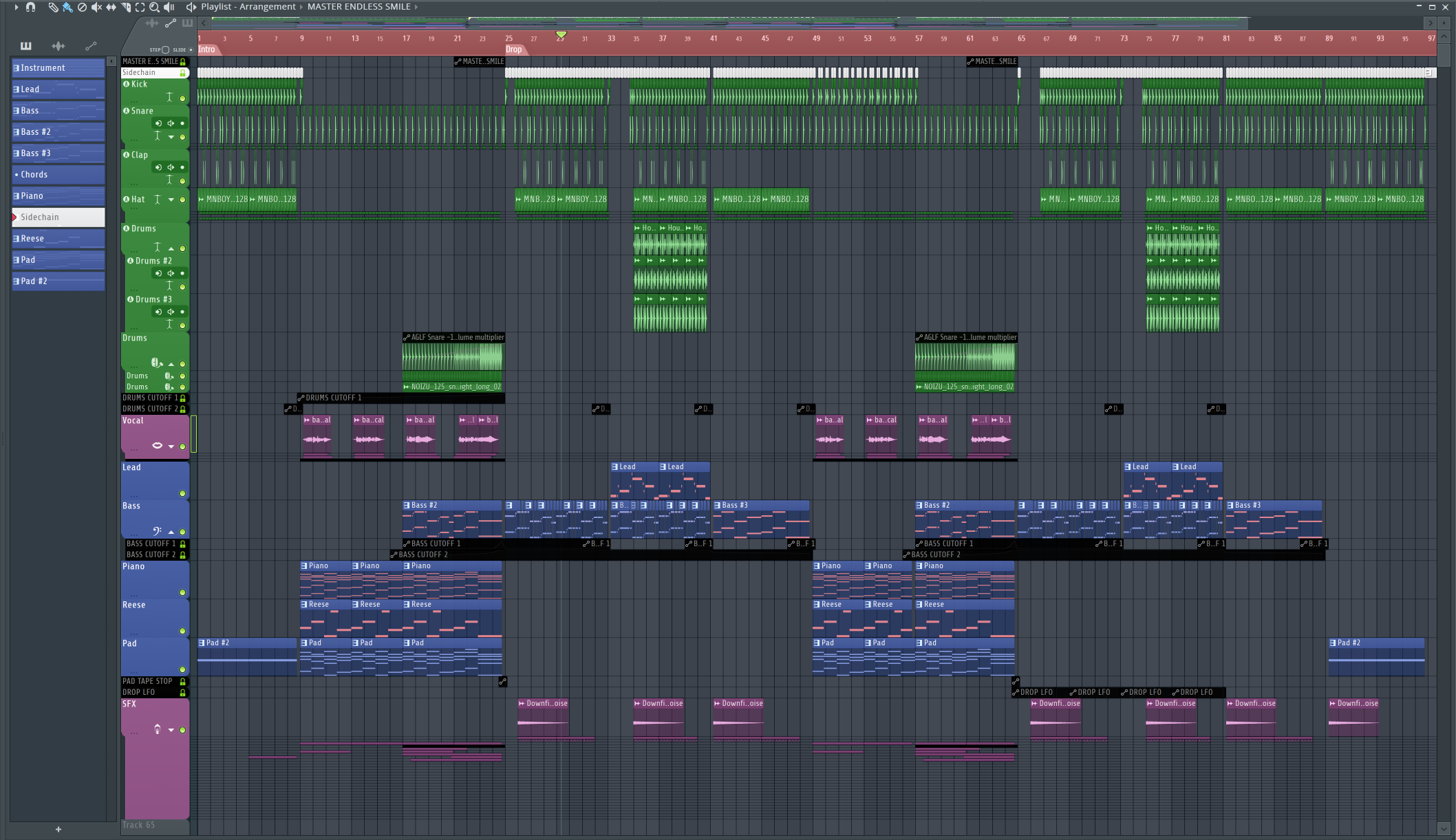Mute the Bass track
The image size is (1456, 840).
pos(182,532)
